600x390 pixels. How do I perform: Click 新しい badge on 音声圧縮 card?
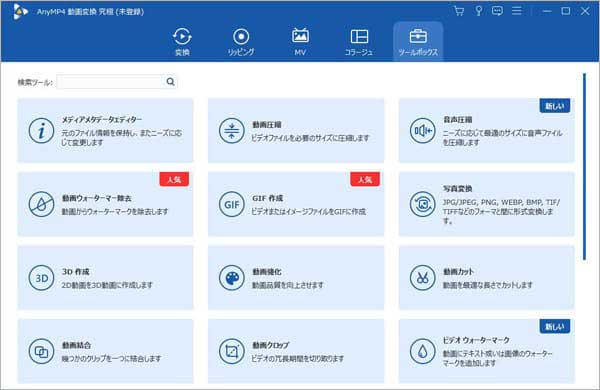point(554,106)
